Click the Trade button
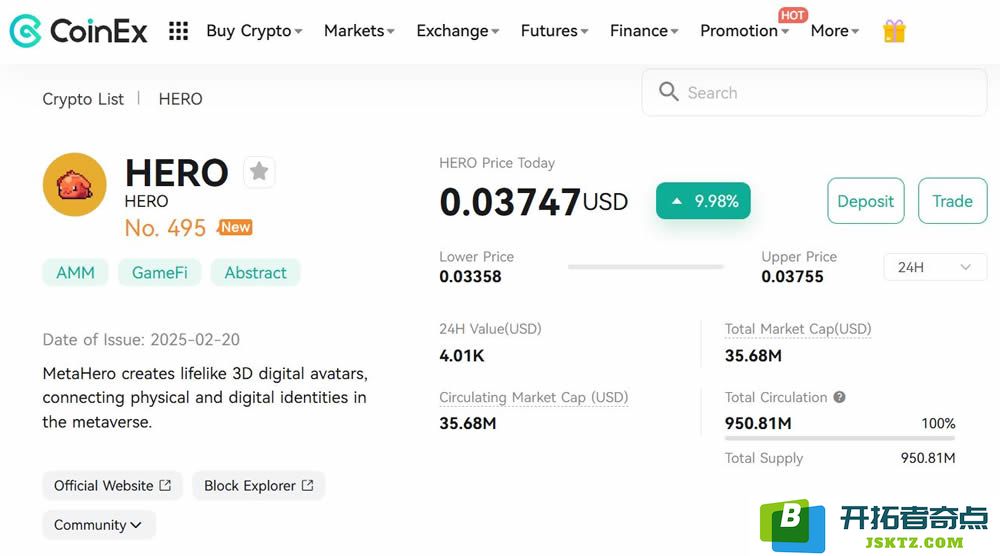Image resolution: width=1000 pixels, height=556 pixels. click(x=952, y=201)
